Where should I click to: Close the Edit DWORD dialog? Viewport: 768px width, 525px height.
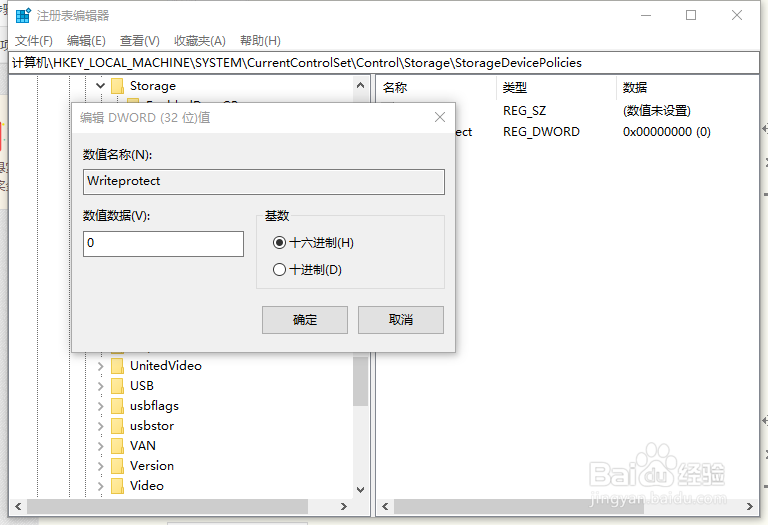click(x=440, y=117)
